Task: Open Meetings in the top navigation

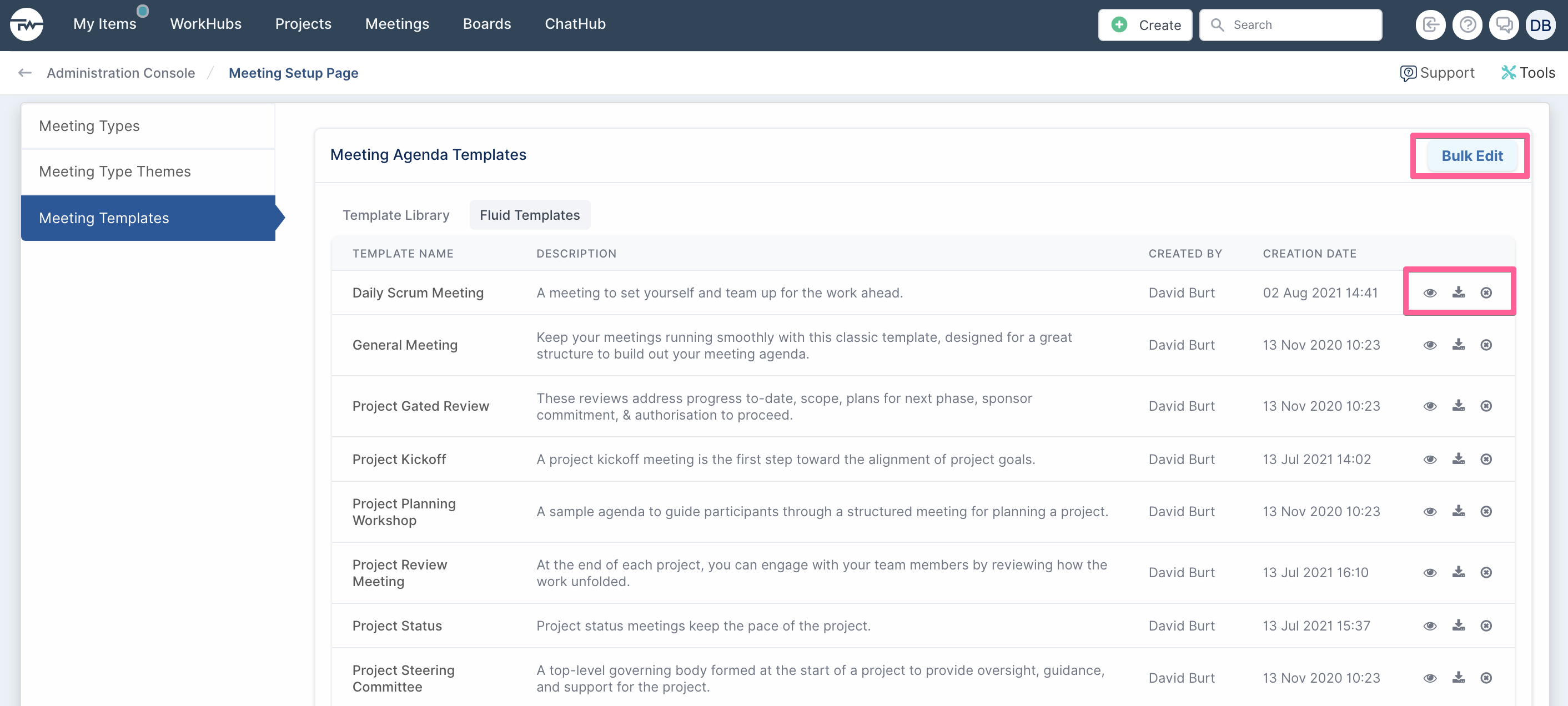Action: pyautogui.click(x=397, y=24)
